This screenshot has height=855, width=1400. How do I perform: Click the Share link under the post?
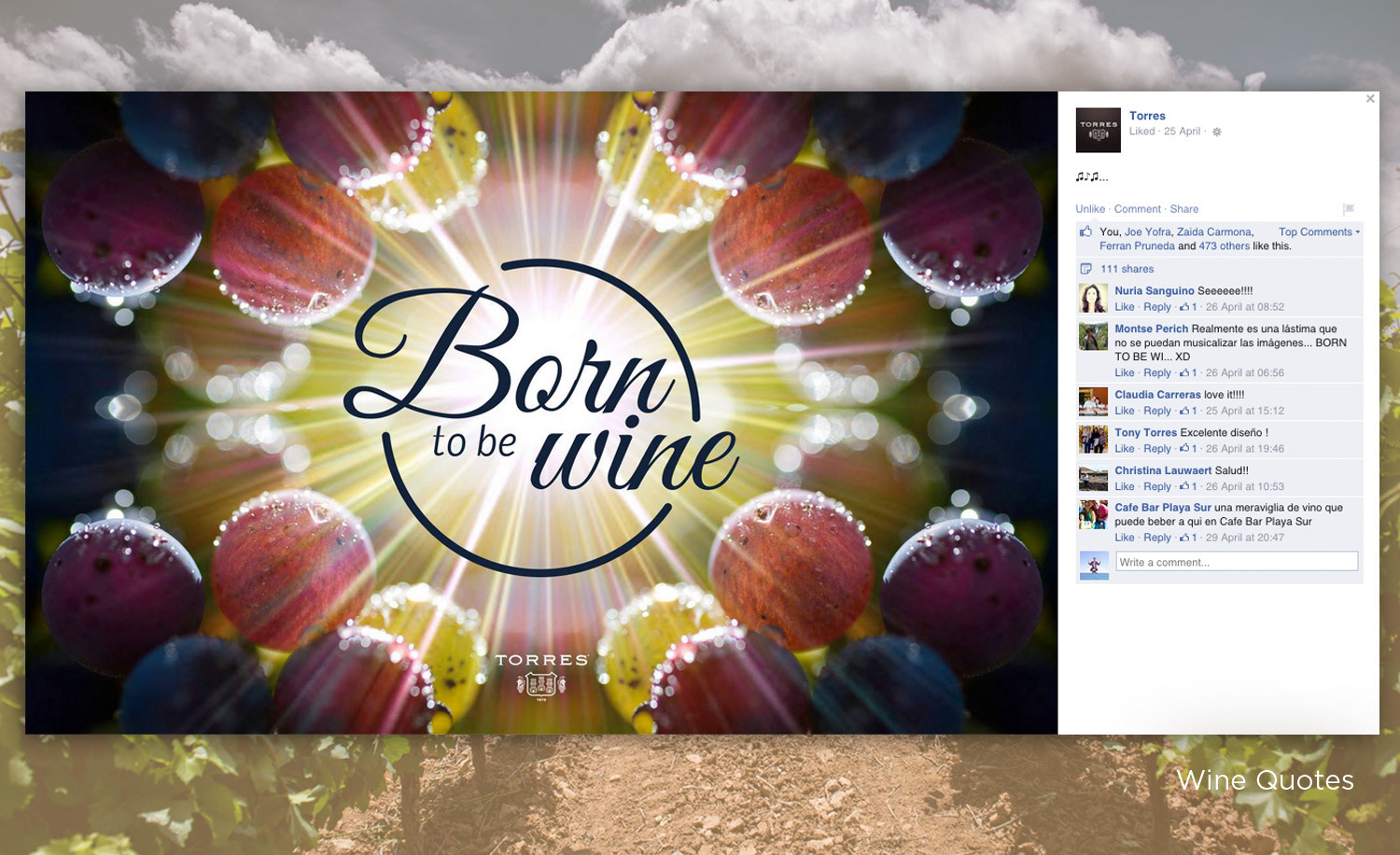point(1184,209)
